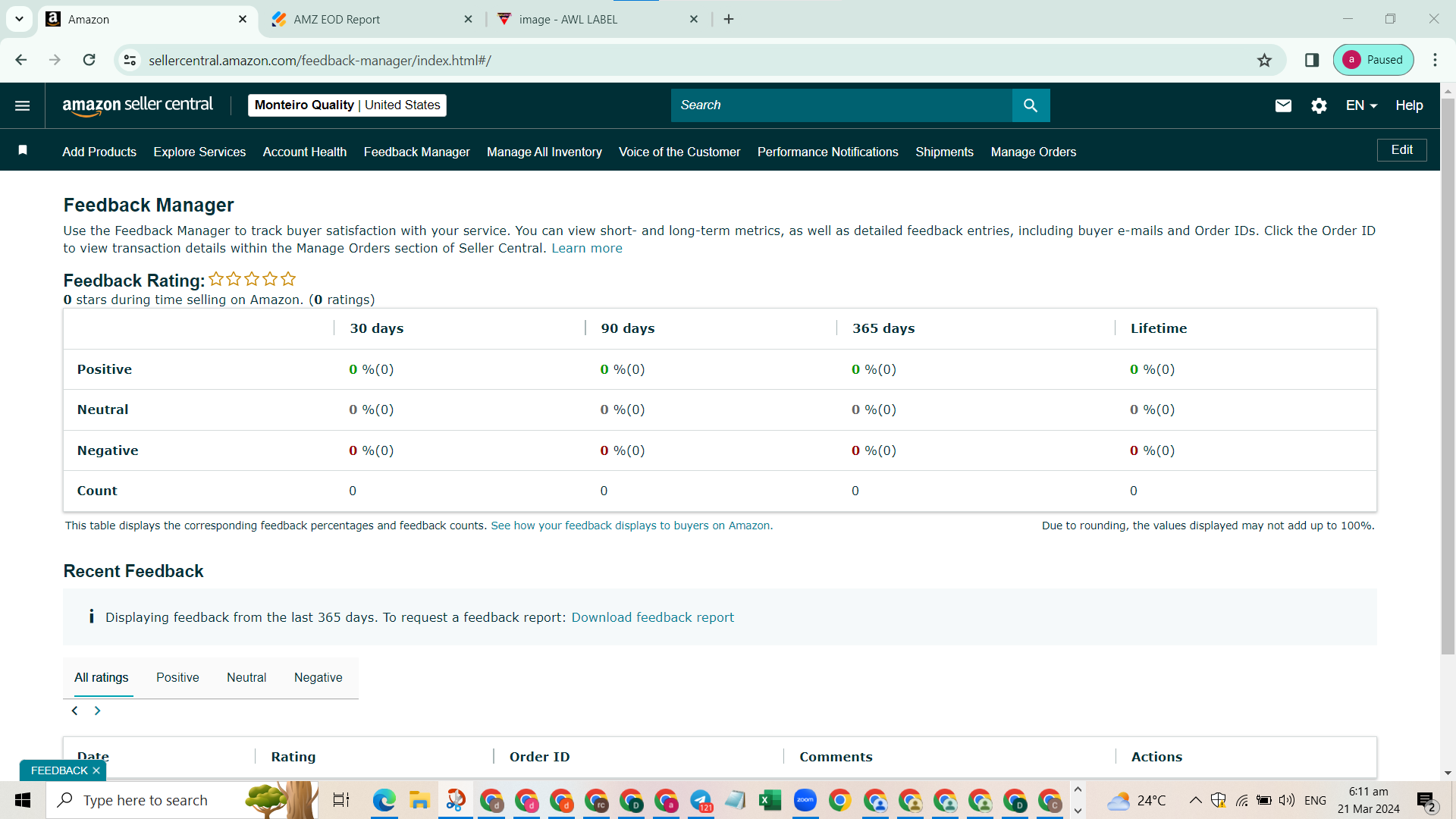This screenshot has height=819, width=1456.
Task: Open the mail messages icon
Action: [x=1283, y=105]
